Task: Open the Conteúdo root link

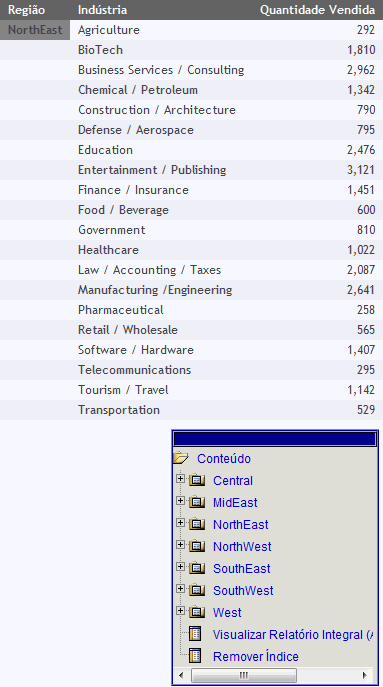Action: pyautogui.click(x=224, y=459)
